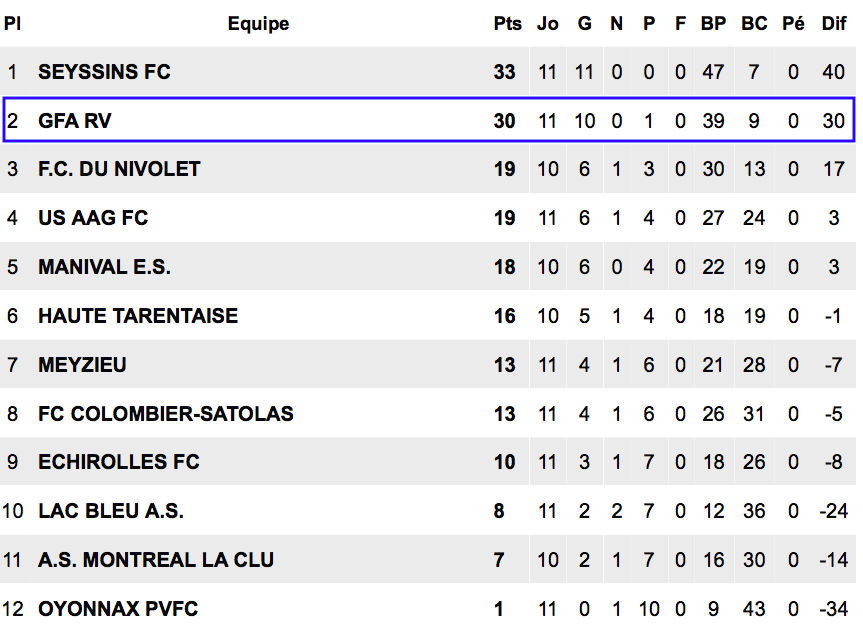Image resolution: width=863 pixels, height=639 pixels.
Task: Select the highlighted GFA RV row
Action: [429, 120]
